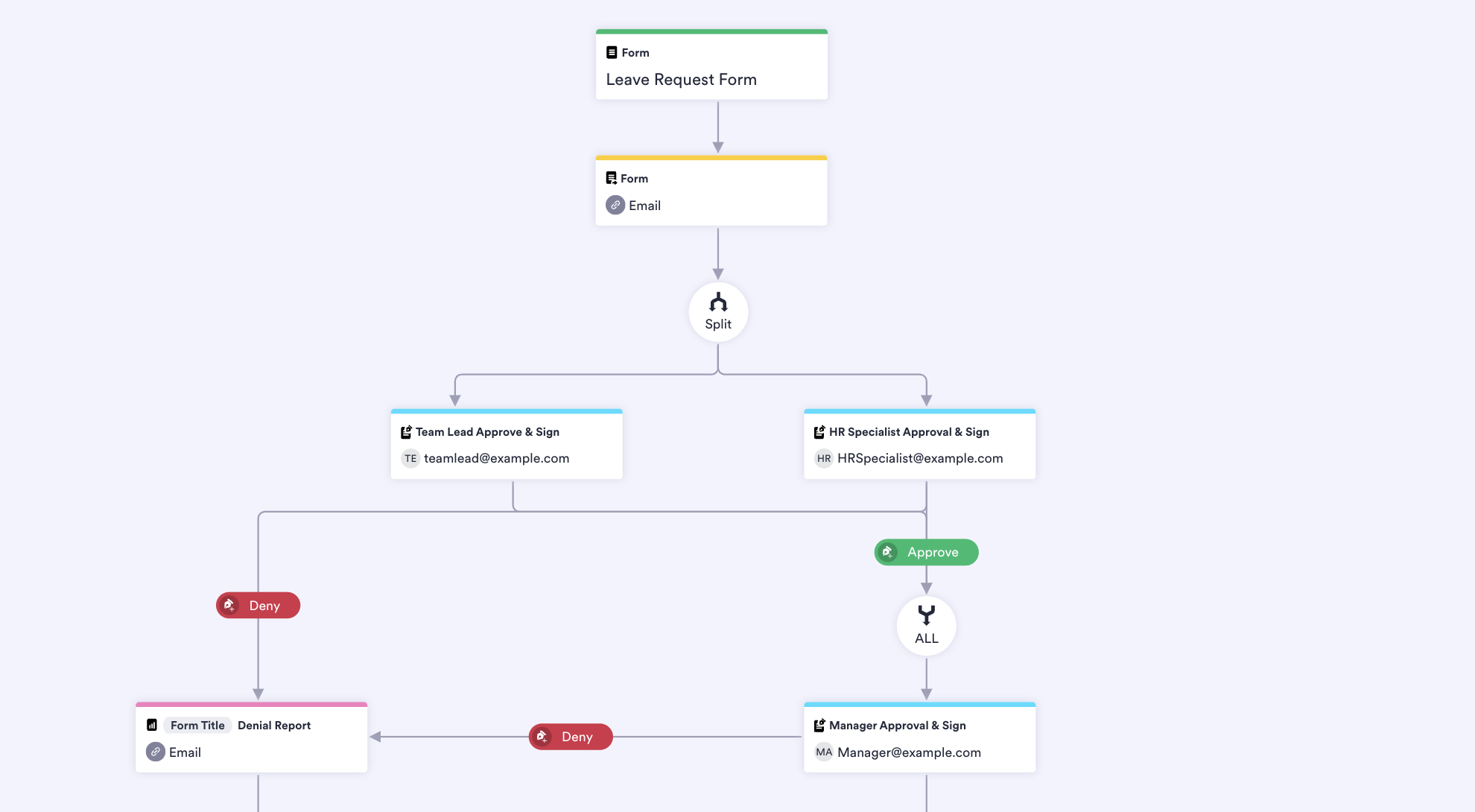This screenshot has width=1475, height=812.
Task: Click the Form Title tag in Denial Report
Action: [197, 726]
